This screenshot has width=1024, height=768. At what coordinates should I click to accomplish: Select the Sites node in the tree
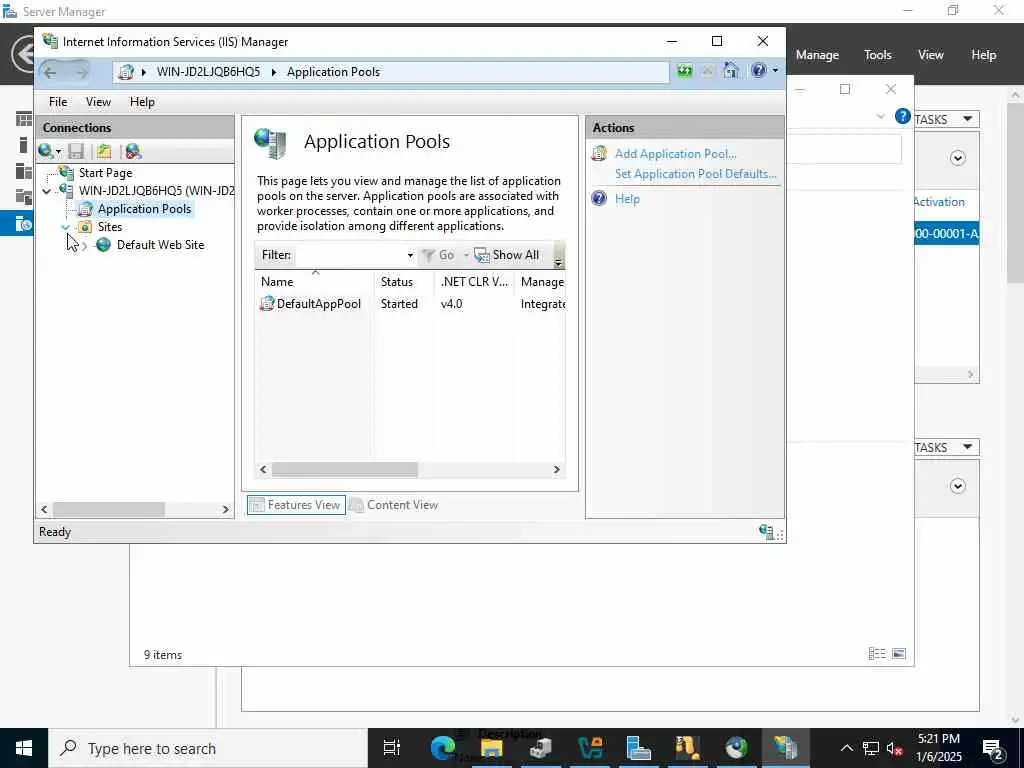110,227
